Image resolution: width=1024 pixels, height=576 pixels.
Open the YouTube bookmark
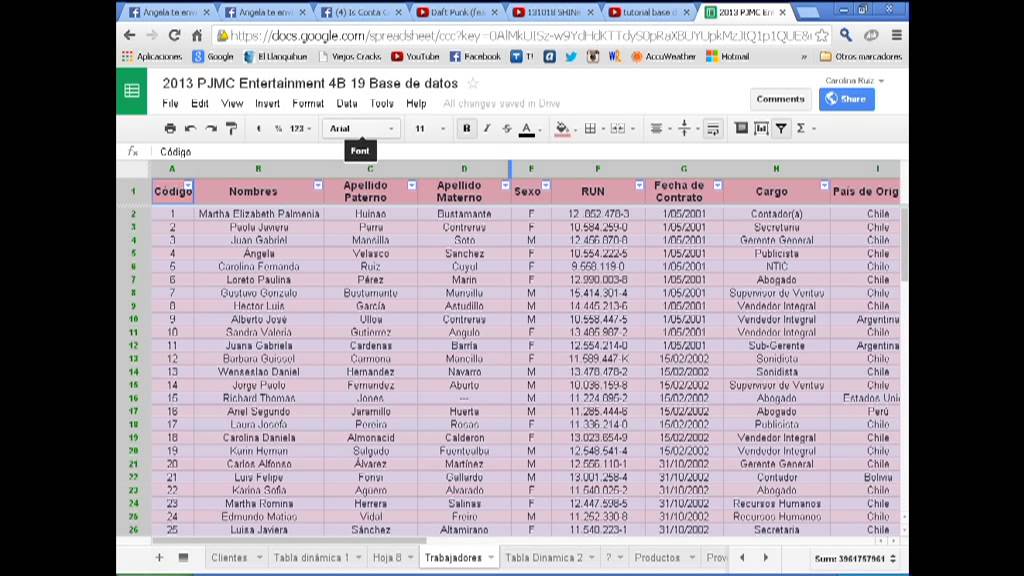point(415,57)
